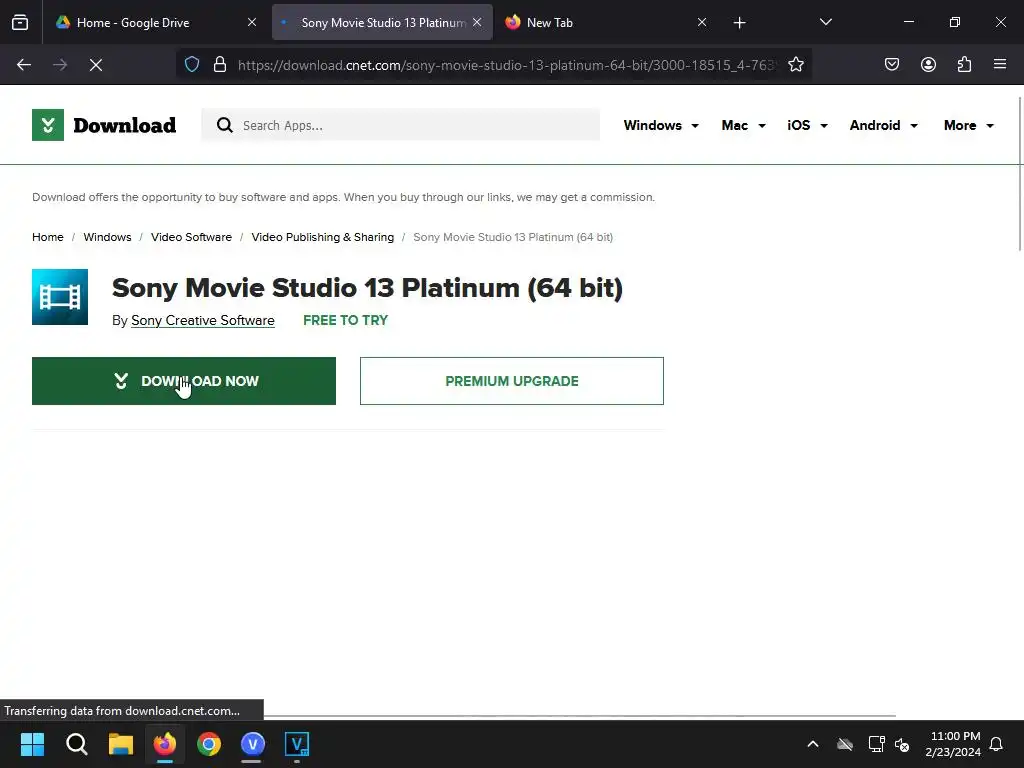
Task: Open the Firefox account icon
Action: point(928,65)
